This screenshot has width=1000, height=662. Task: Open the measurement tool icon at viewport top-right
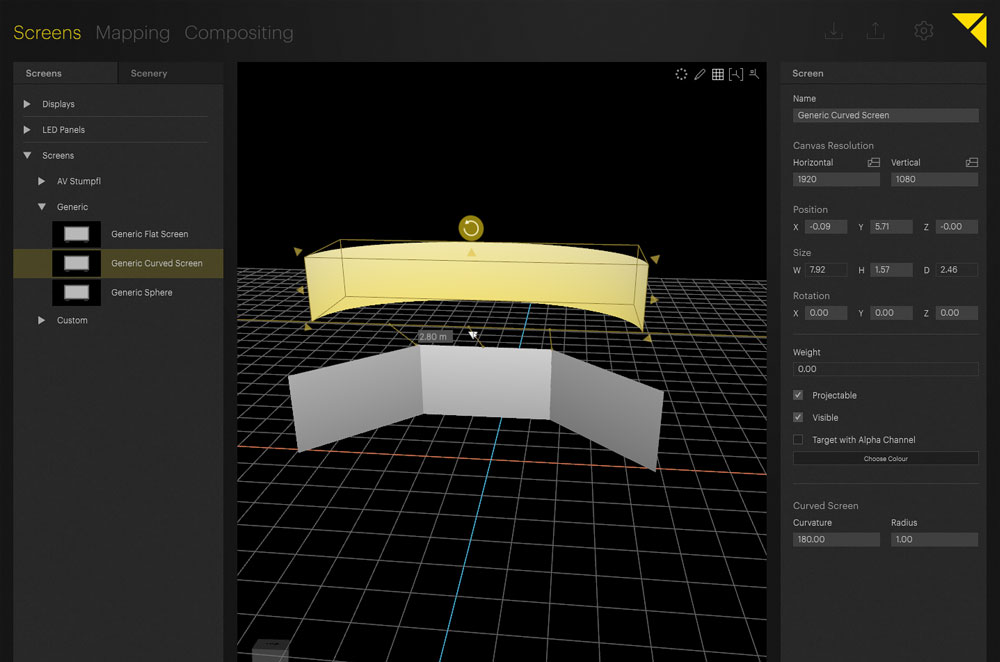(754, 74)
